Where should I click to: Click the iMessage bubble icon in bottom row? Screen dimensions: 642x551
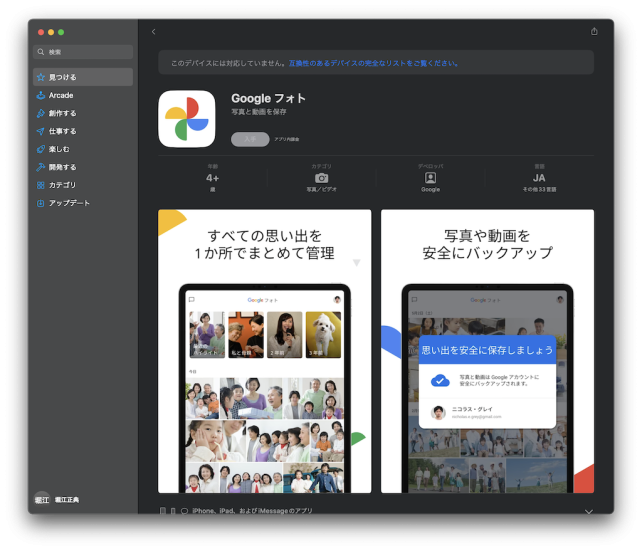[x=184, y=511]
